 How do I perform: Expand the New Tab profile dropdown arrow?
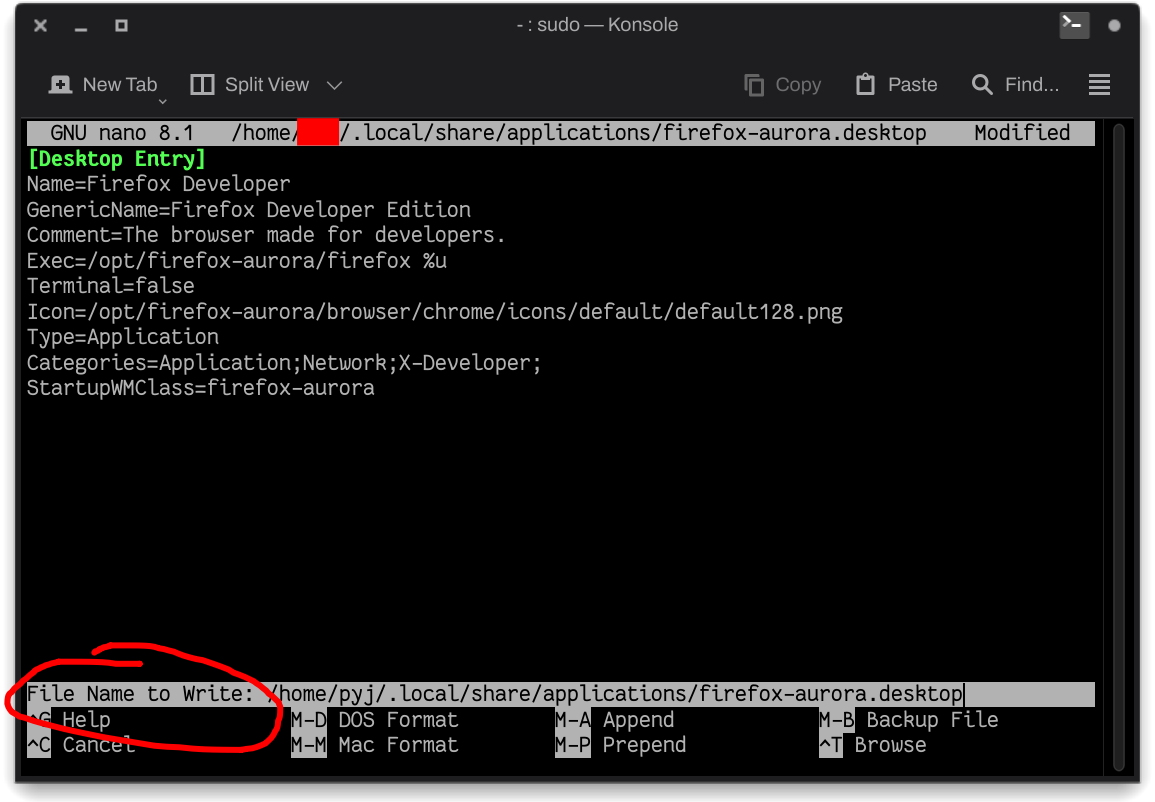(163, 101)
